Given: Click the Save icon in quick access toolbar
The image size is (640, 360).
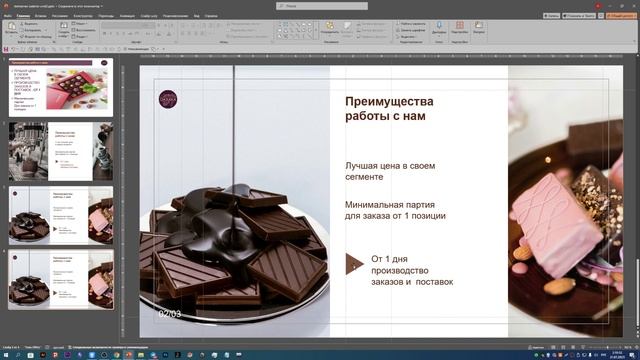Looking at the screenshot, I should pos(6,49).
